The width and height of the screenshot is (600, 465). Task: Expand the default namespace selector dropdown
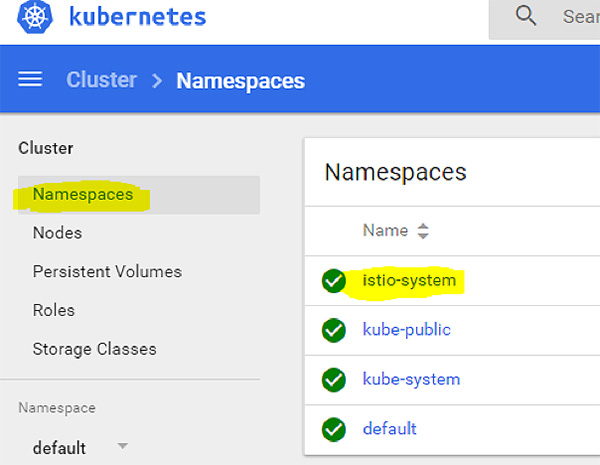pos(122,446)
